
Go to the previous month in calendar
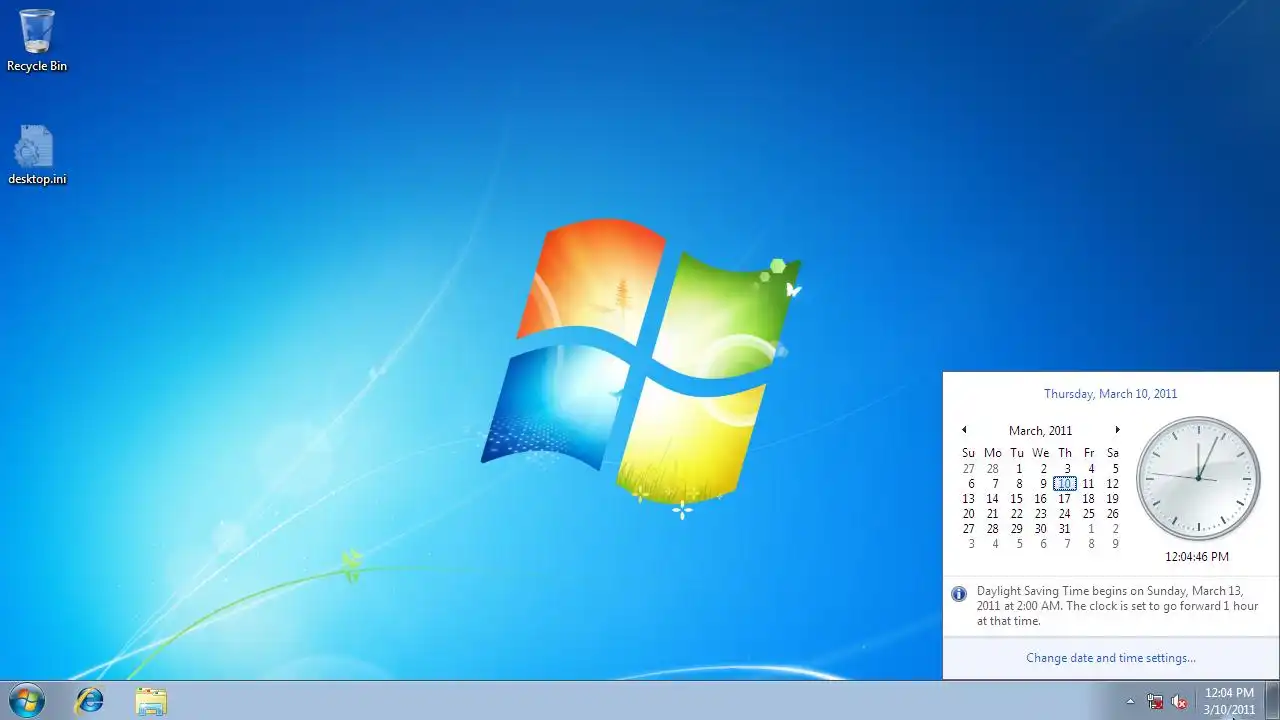tap(964, 430)
